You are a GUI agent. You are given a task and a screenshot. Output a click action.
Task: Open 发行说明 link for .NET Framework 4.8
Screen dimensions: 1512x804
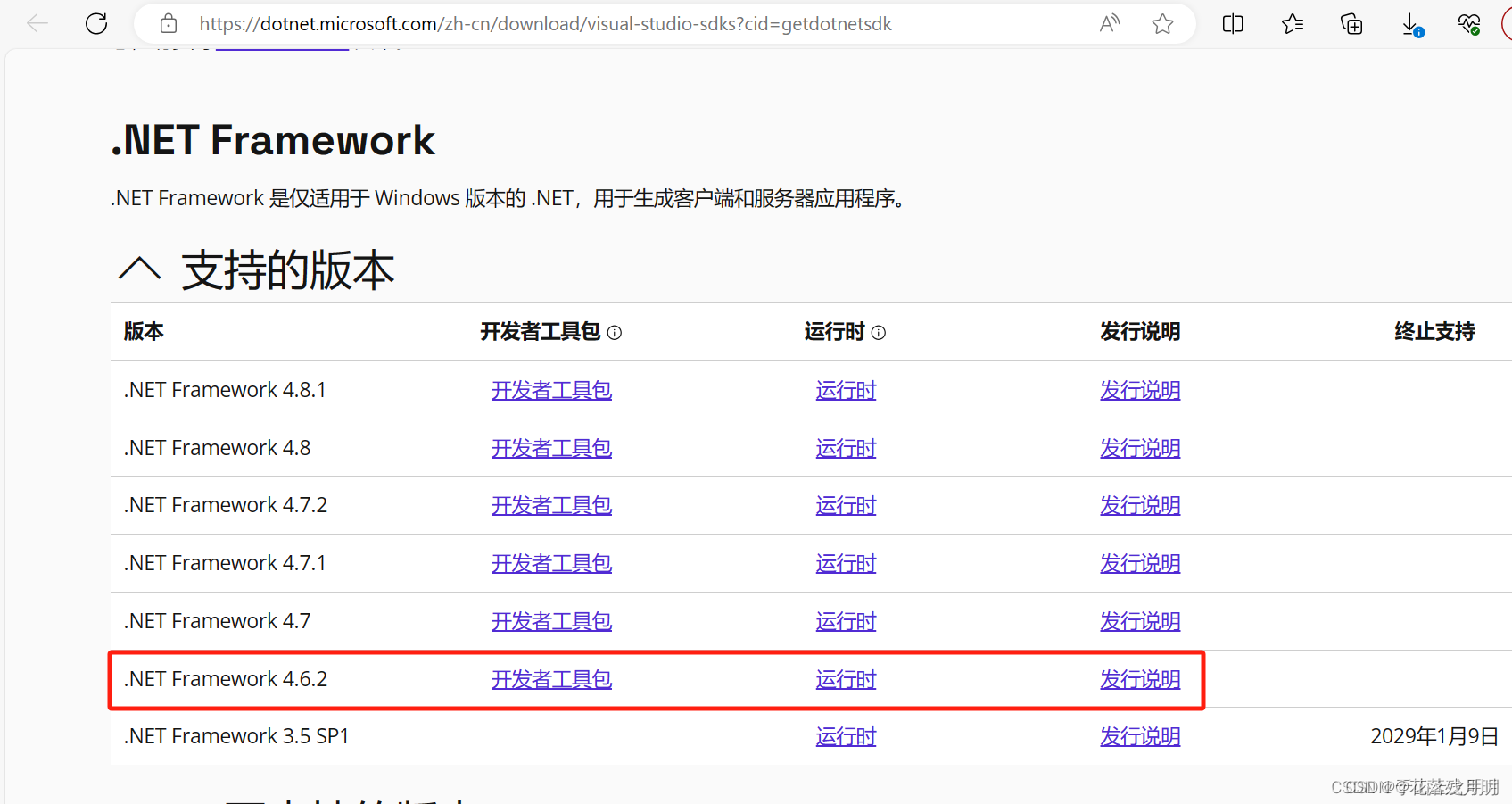pos(1140,448)
